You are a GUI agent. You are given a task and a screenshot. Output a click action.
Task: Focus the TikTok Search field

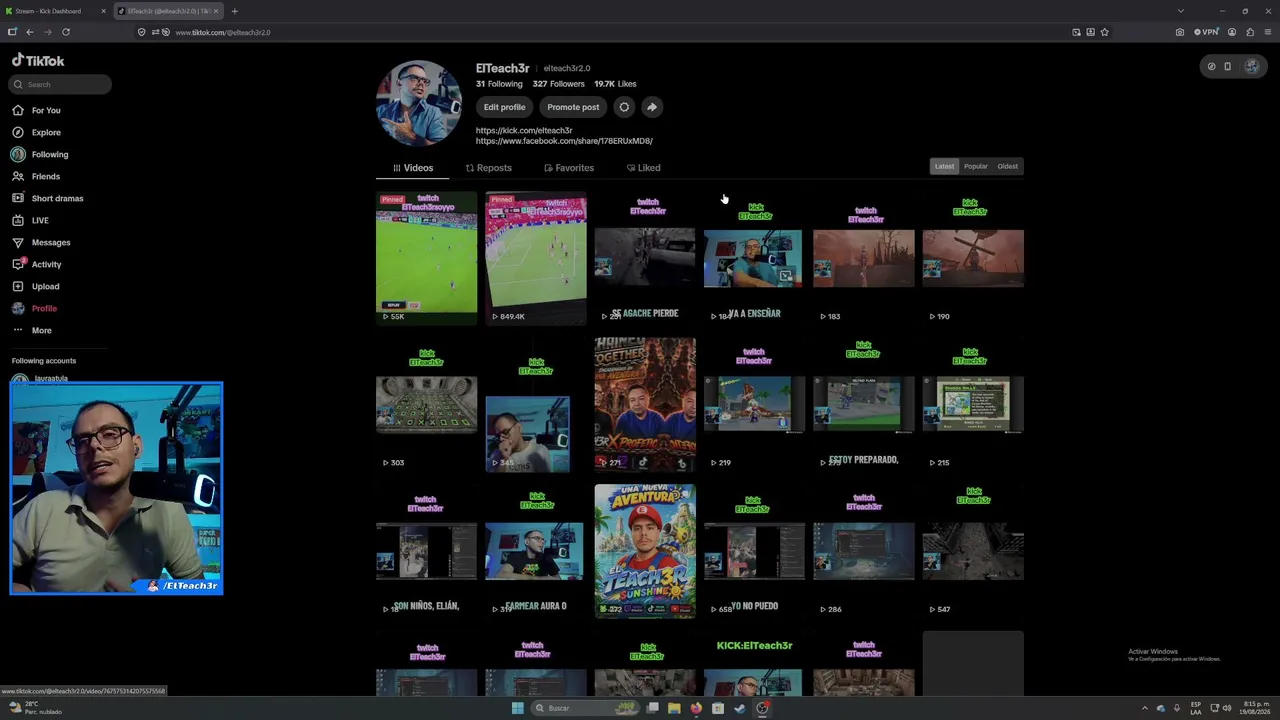61,84
